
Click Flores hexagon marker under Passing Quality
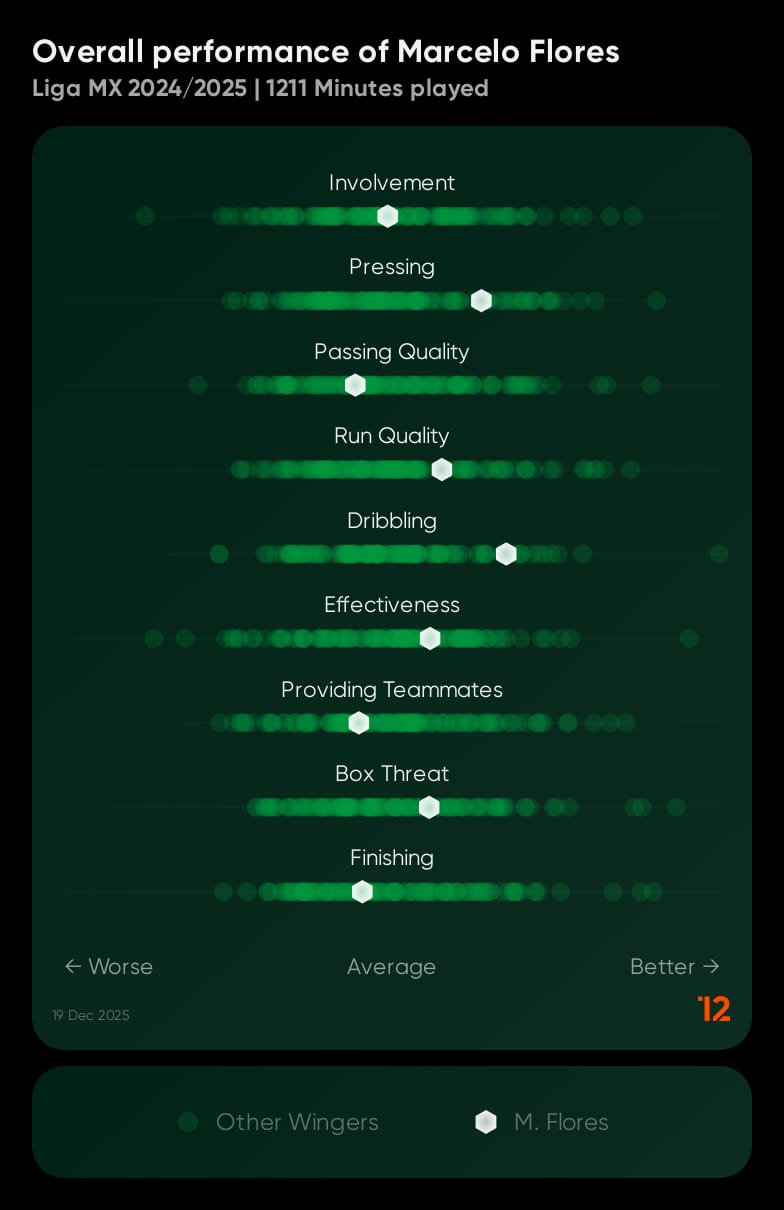click(355, 385)
